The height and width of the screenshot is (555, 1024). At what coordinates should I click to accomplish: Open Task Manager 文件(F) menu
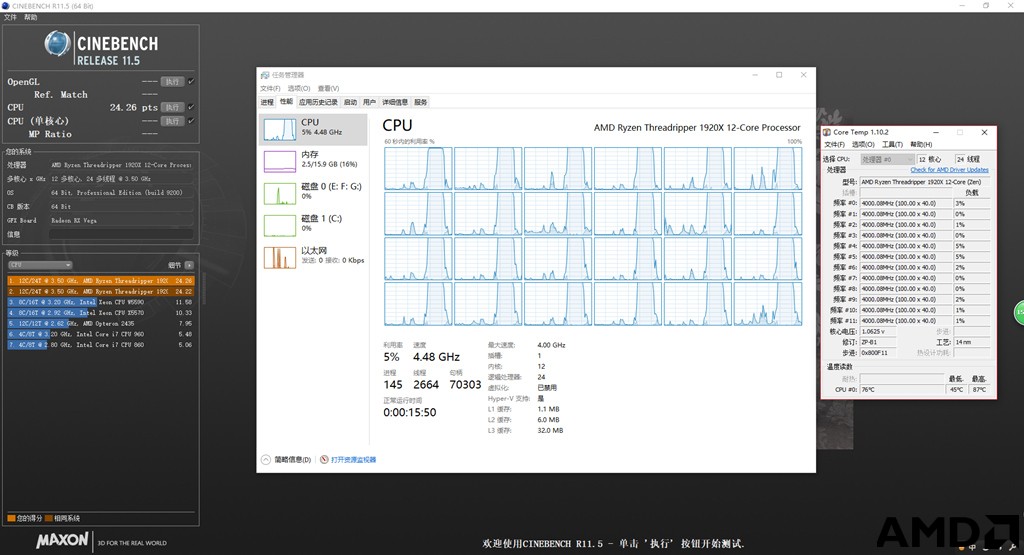[x=270, y=88]
